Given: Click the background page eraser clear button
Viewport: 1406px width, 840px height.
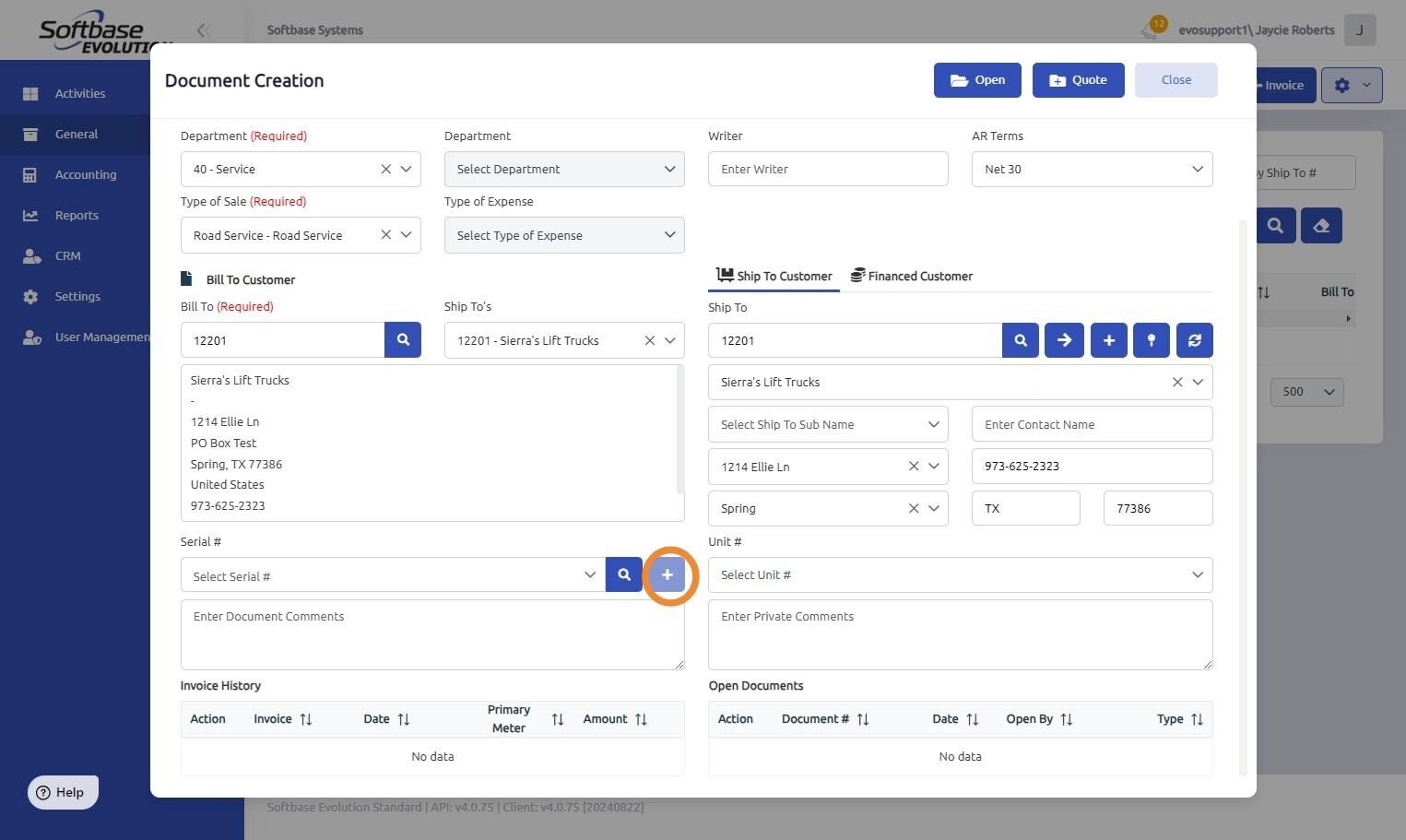Looking at the screenshot, I should point(1321,225).
